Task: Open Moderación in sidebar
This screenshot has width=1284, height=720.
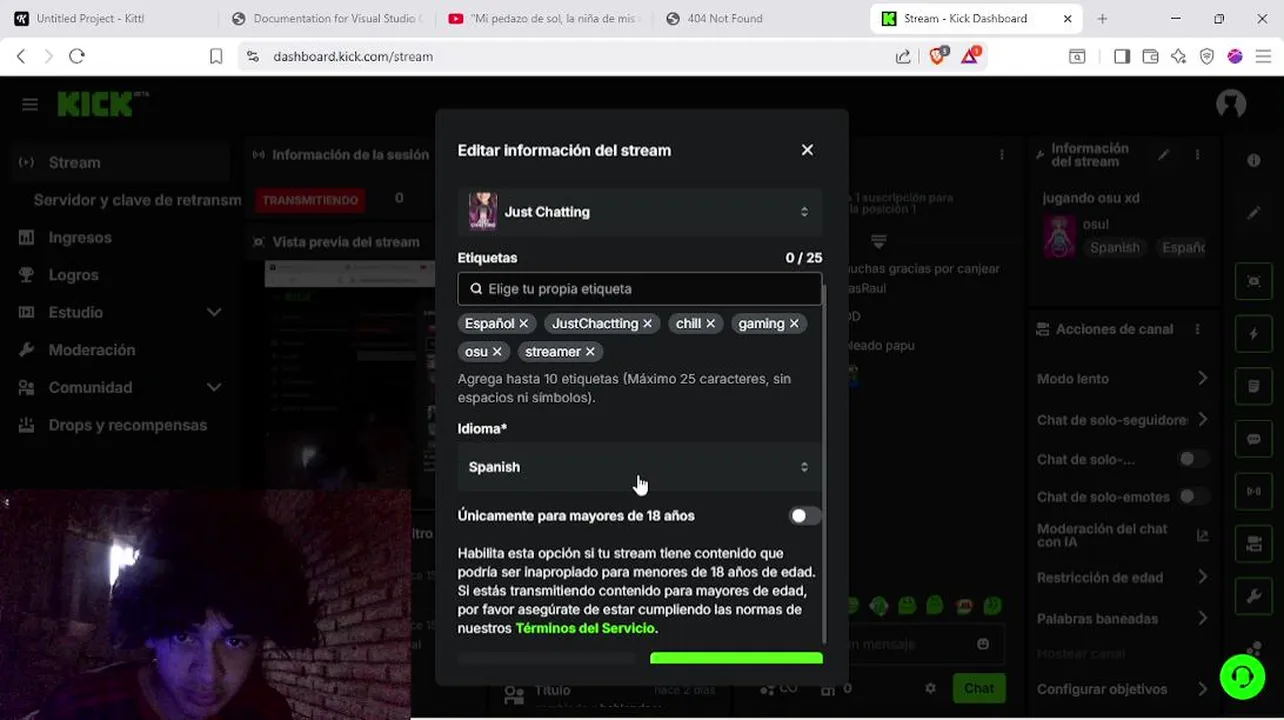Action: 92,350
